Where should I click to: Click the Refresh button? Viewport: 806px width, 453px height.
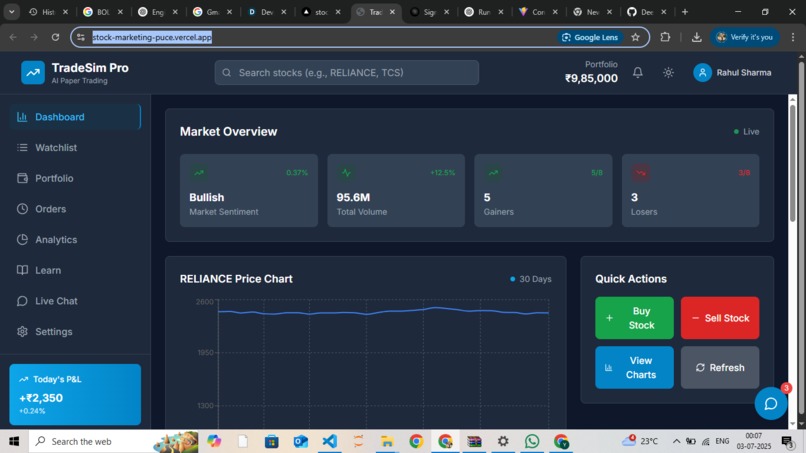[x=720, y=367]
